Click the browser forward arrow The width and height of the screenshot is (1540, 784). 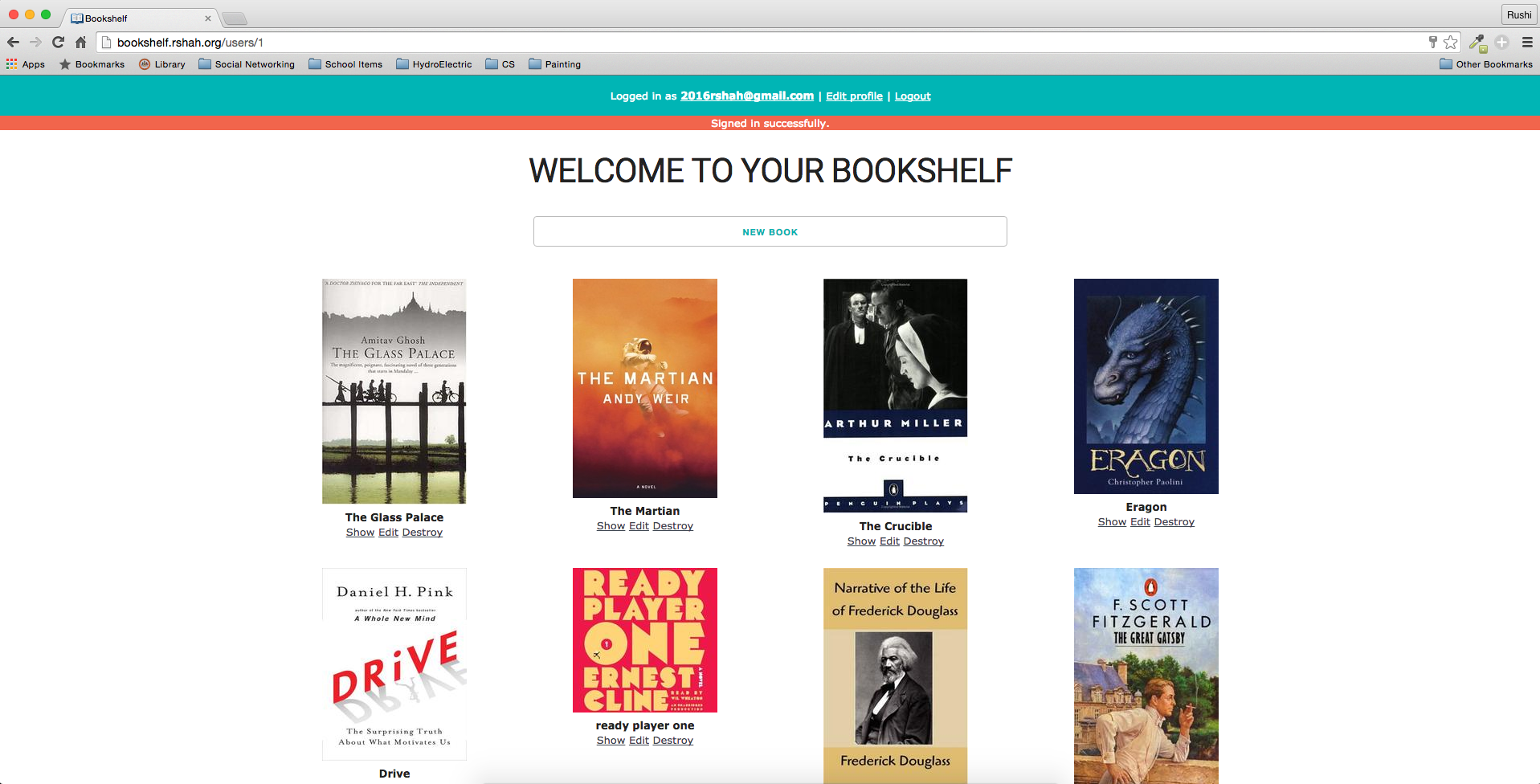[35, 43]
